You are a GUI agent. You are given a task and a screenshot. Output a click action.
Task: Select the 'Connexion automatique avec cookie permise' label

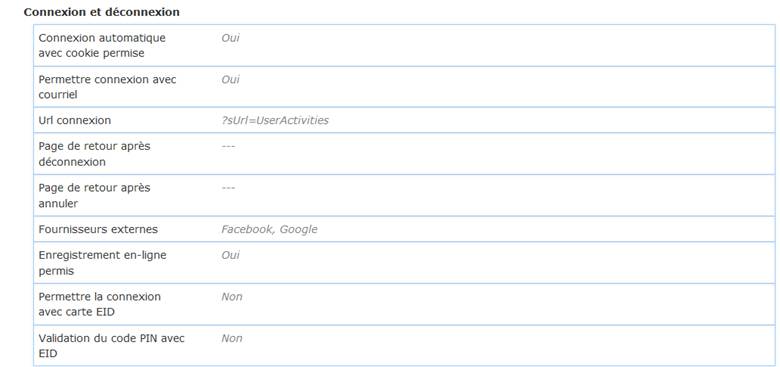(102, 45)
